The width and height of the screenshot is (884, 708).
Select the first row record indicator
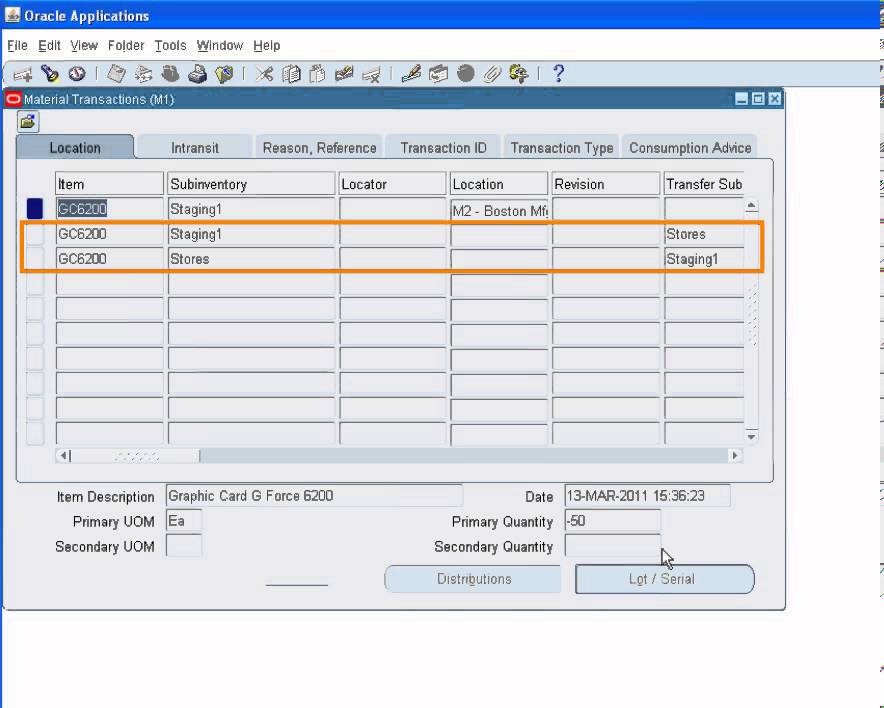click(35, 209)
